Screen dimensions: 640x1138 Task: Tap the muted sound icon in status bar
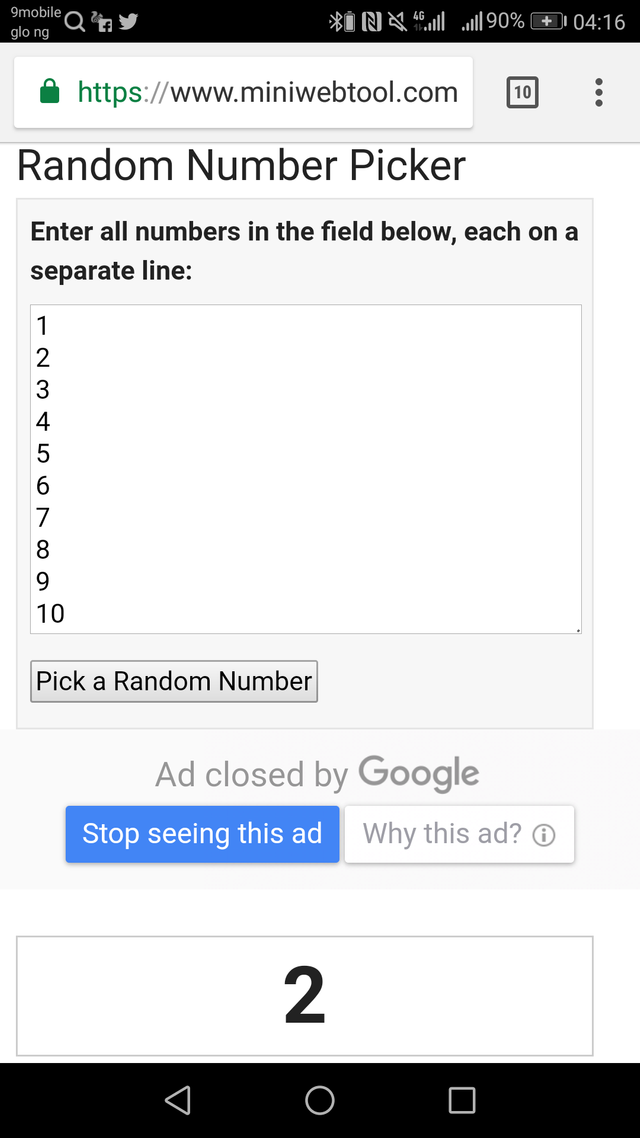point(397,21)
